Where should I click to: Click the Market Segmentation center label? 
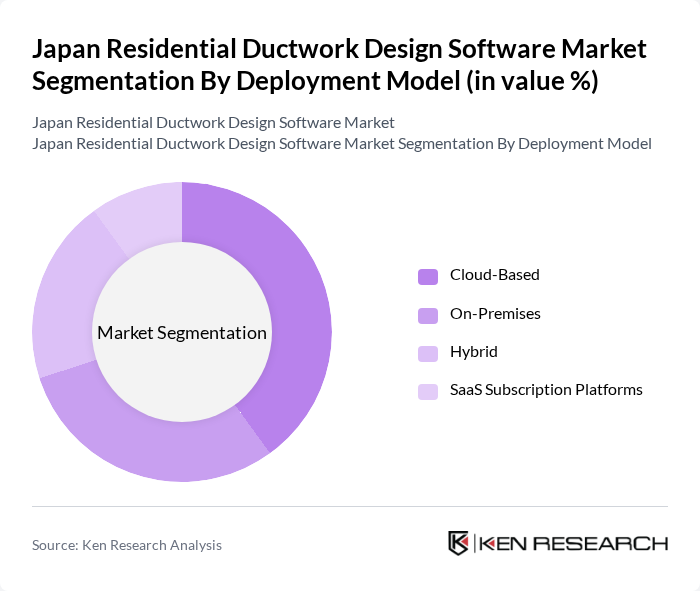pyautogui.click(x=182, y=333)
